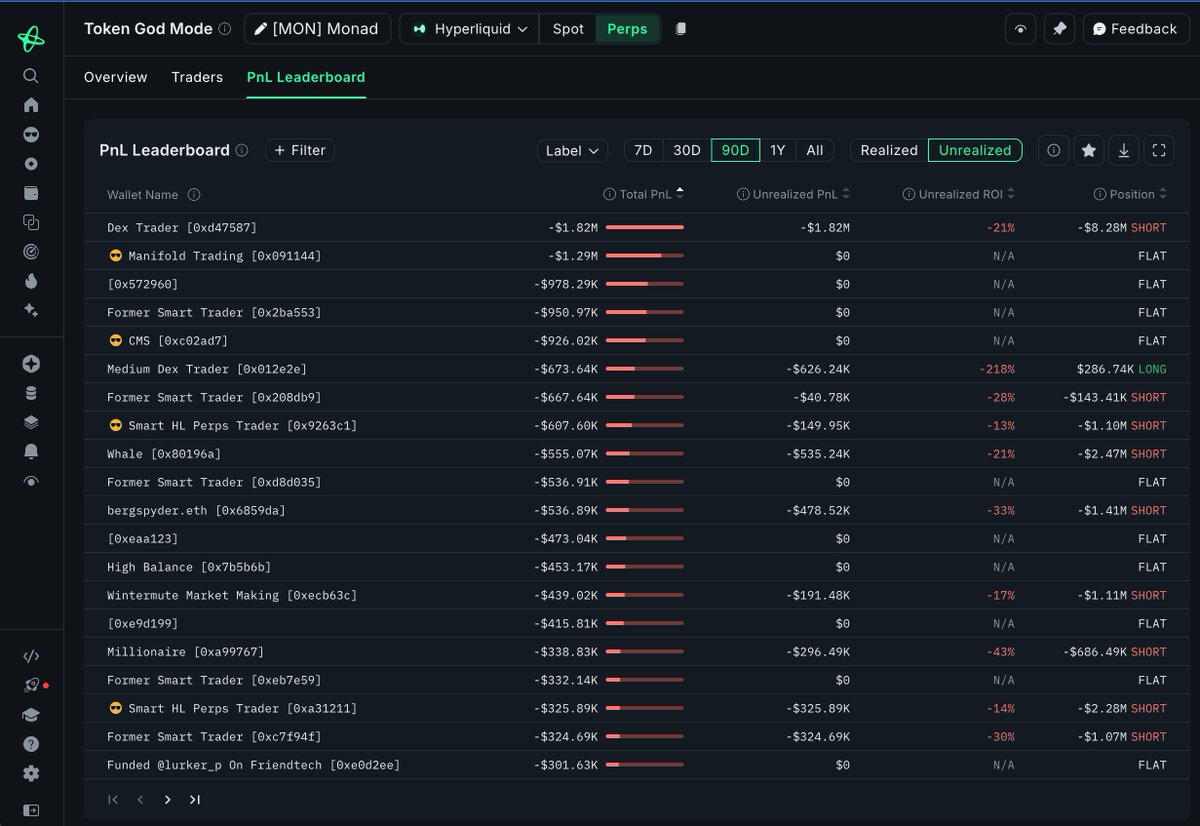Set timeframe to 30D

click(x=687, y=150)
